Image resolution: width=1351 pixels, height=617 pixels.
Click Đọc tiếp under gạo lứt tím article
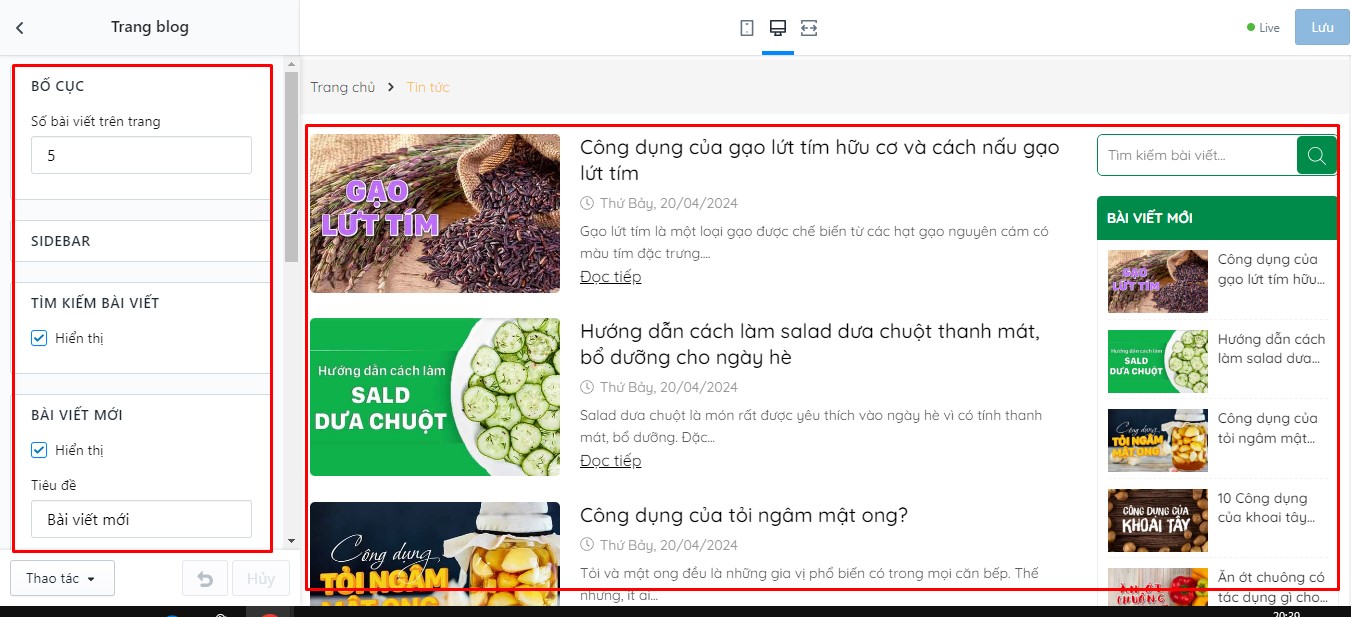pyautogui.click(x=610, y=276)
